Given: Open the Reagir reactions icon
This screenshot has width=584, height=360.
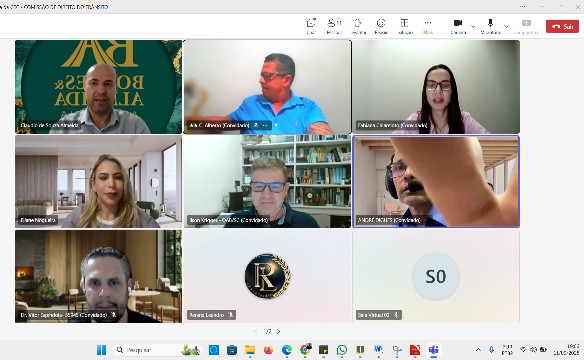Looking at the screenshot, I should tap(381, 25).
